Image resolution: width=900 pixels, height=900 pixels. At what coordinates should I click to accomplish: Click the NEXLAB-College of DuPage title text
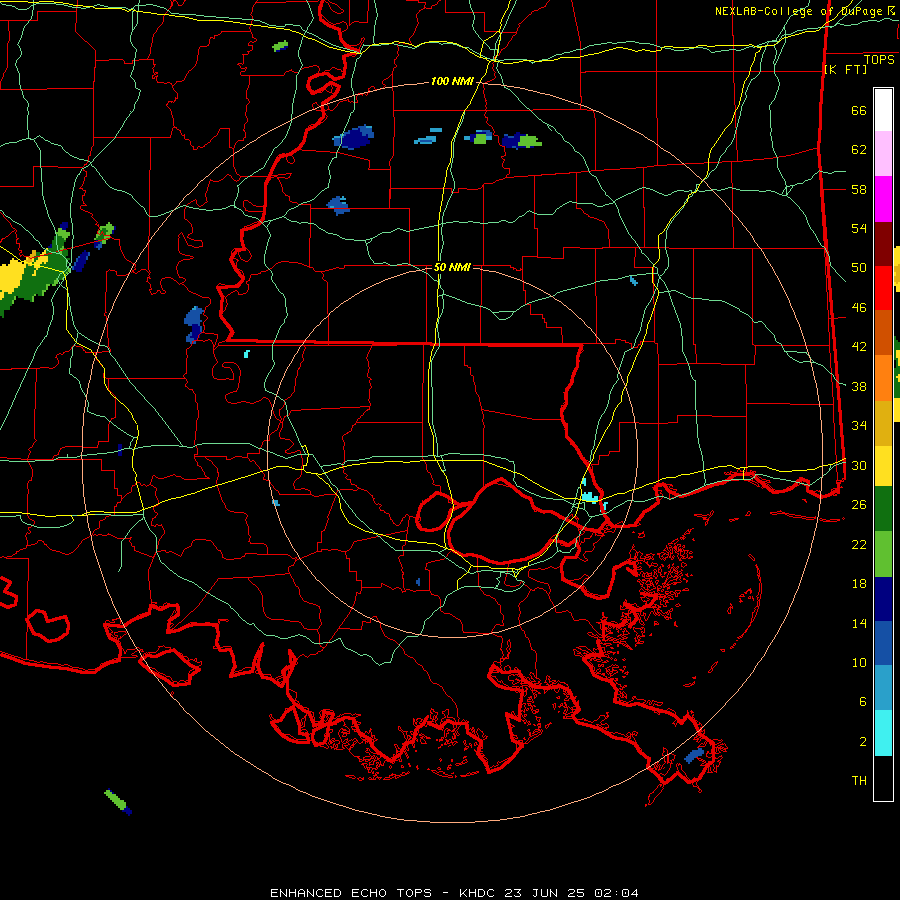pos(800,11)
